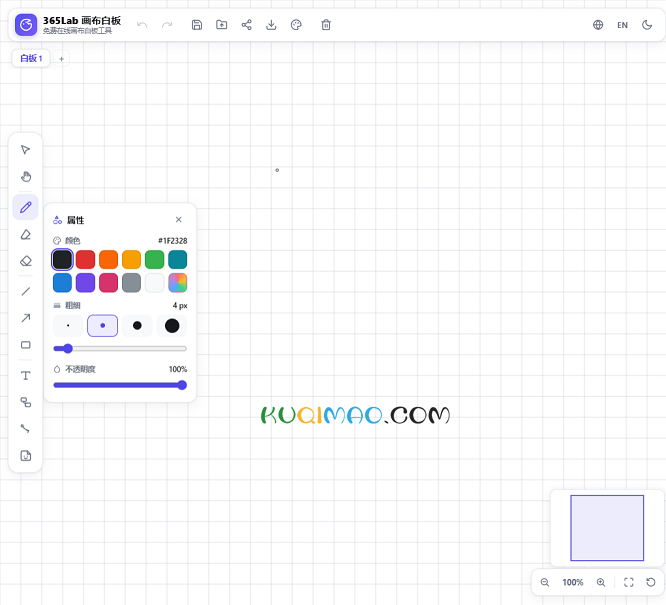This screenshot has height=605, width=666.
Task: Open the palette theme icon
Action: click(x=296, y=25)
